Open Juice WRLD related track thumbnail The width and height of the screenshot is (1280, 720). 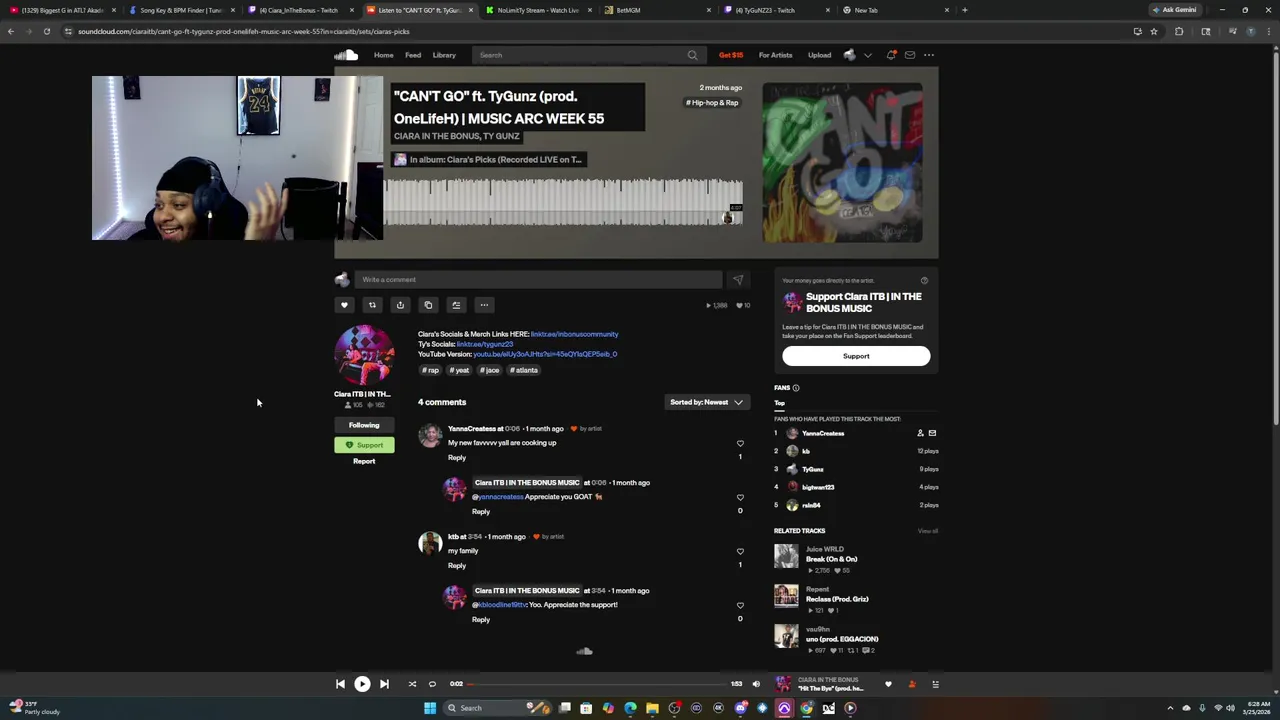786,556
